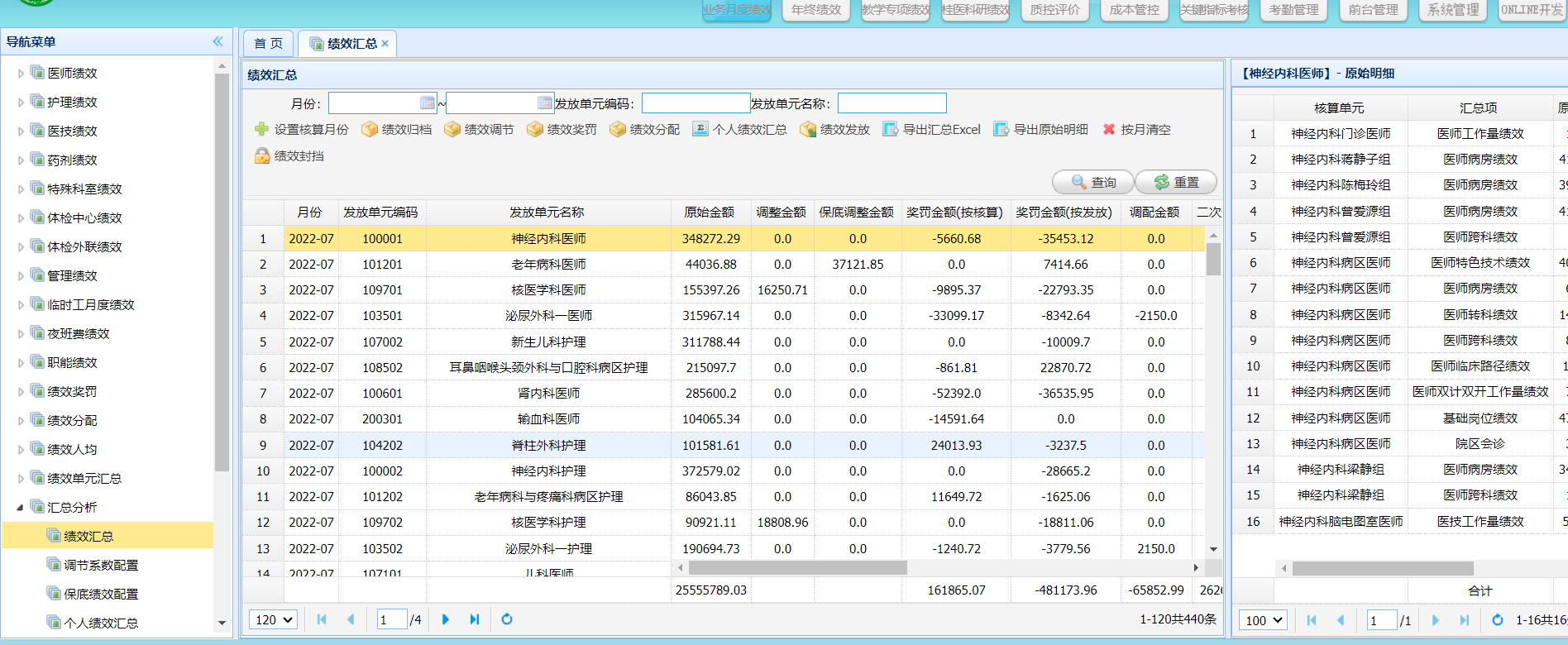The width and height of the screenshot is (1568, 645).
Task: Select 调节系数配置 in tree
Action: pos(101,566)
